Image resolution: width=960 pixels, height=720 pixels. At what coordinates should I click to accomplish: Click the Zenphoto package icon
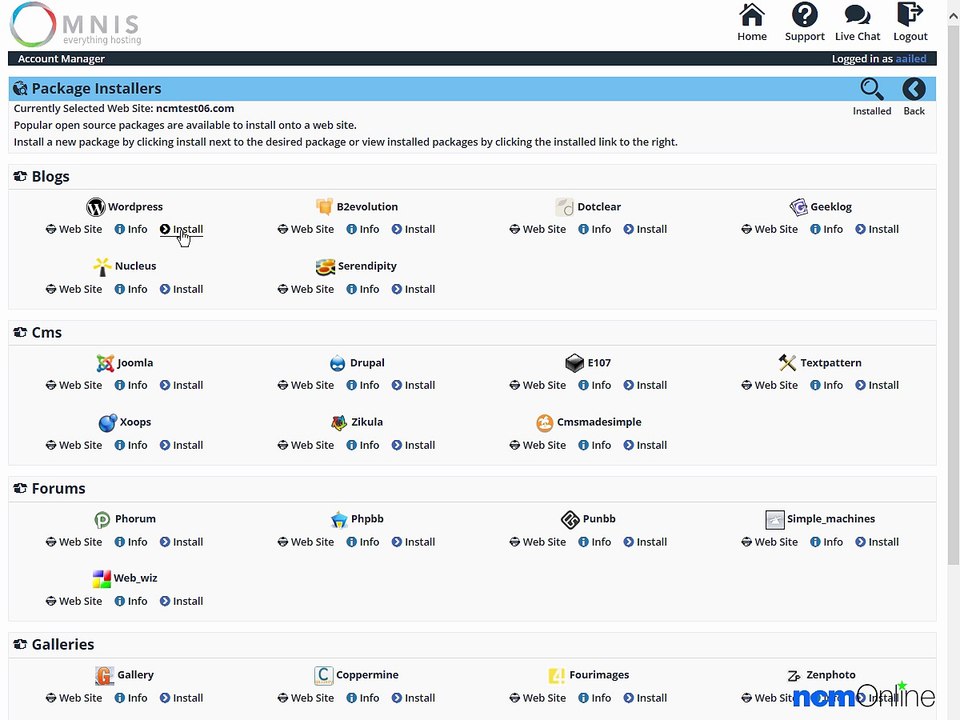click(793, 675)
